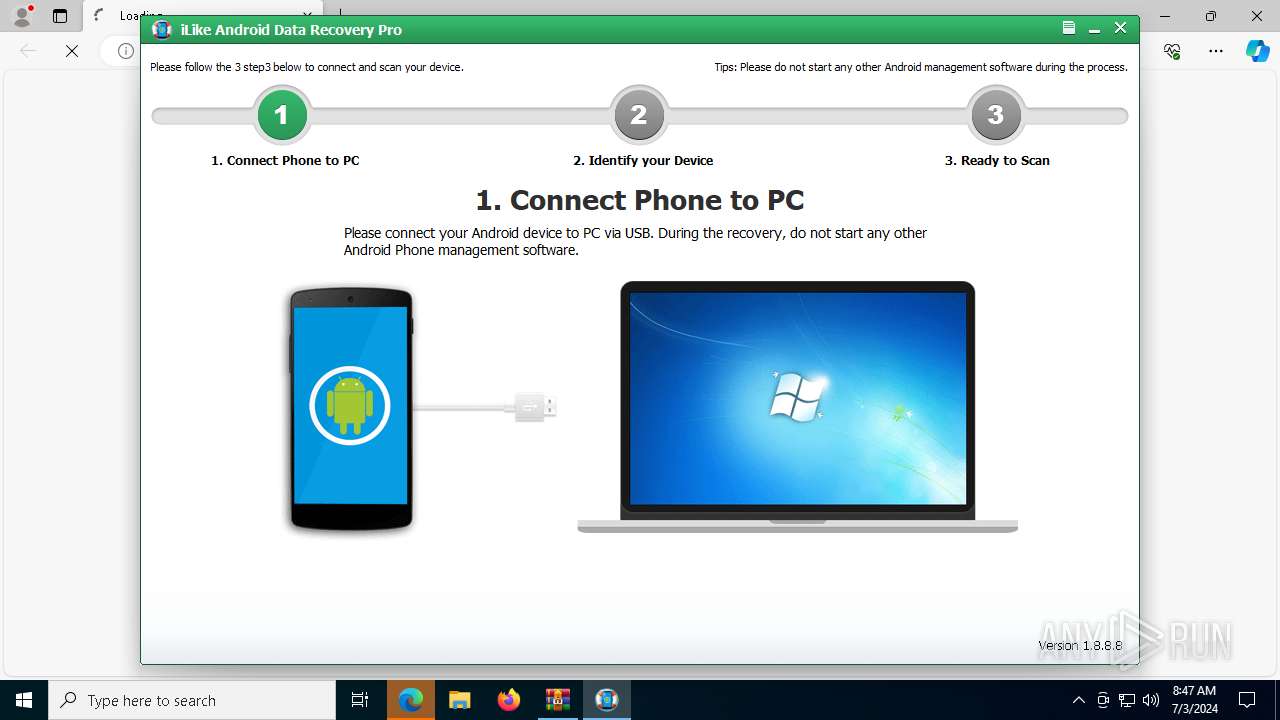The height and width of the screenshot is (720, 1280).
Task: Open File Explorer from the taskbar
Action: tap(459, 700)
